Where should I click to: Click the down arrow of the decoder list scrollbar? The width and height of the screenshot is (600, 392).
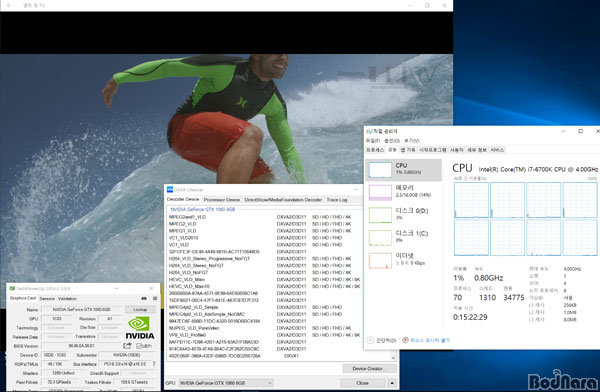click(394, 357)
